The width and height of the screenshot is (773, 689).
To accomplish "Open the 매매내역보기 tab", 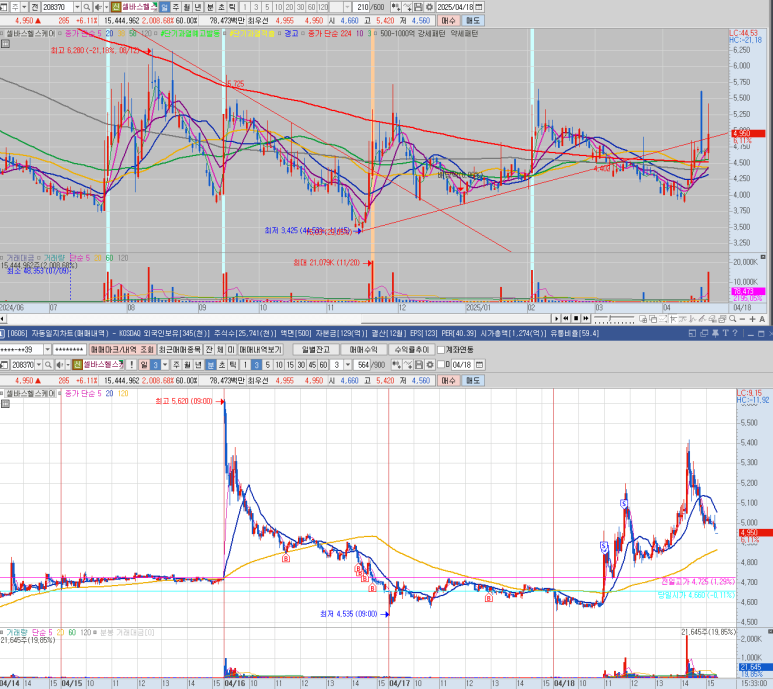I will 260,350.
